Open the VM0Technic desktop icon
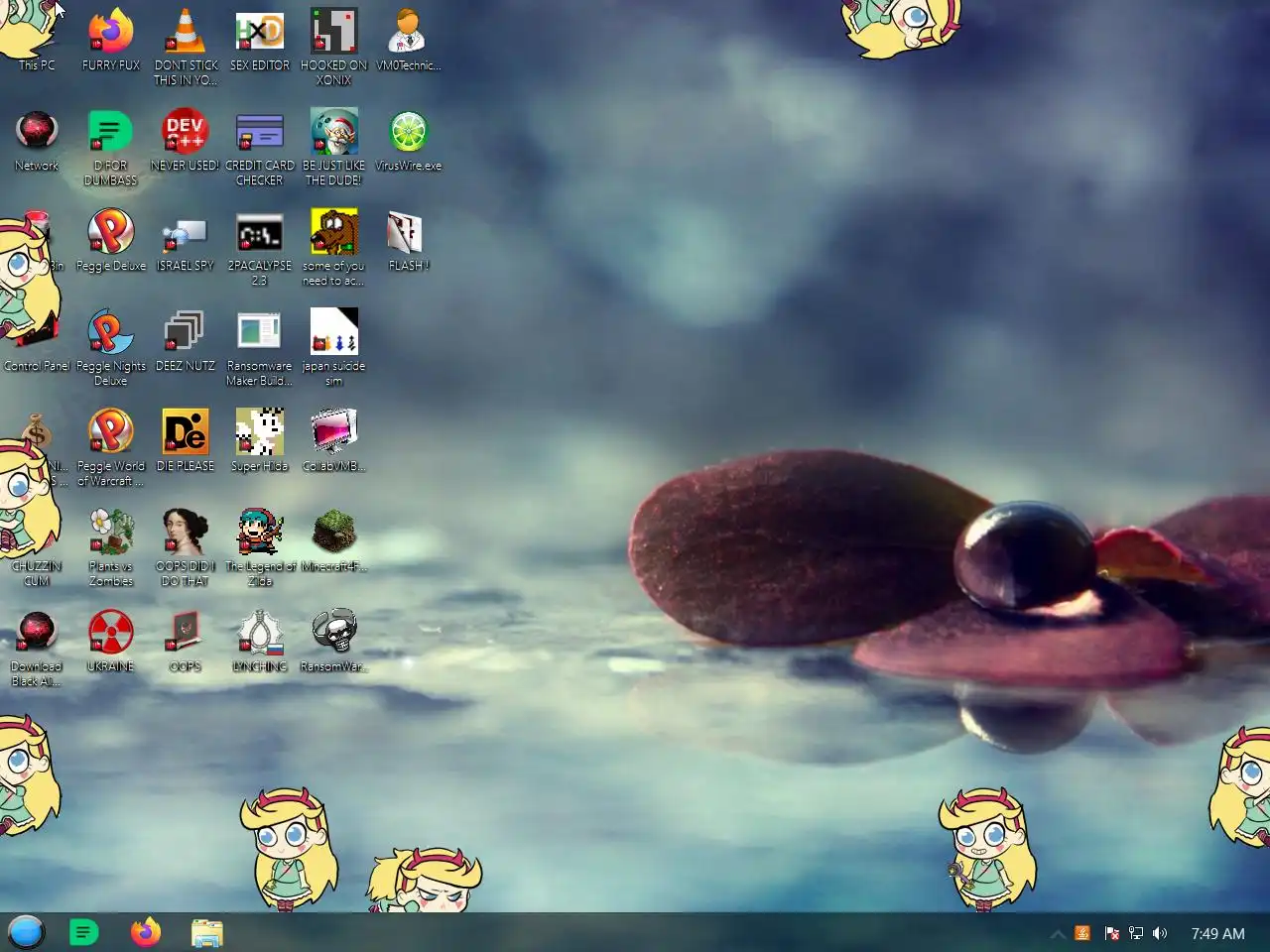The height and width of the screenshot is (952, 1270). (408, 33)
